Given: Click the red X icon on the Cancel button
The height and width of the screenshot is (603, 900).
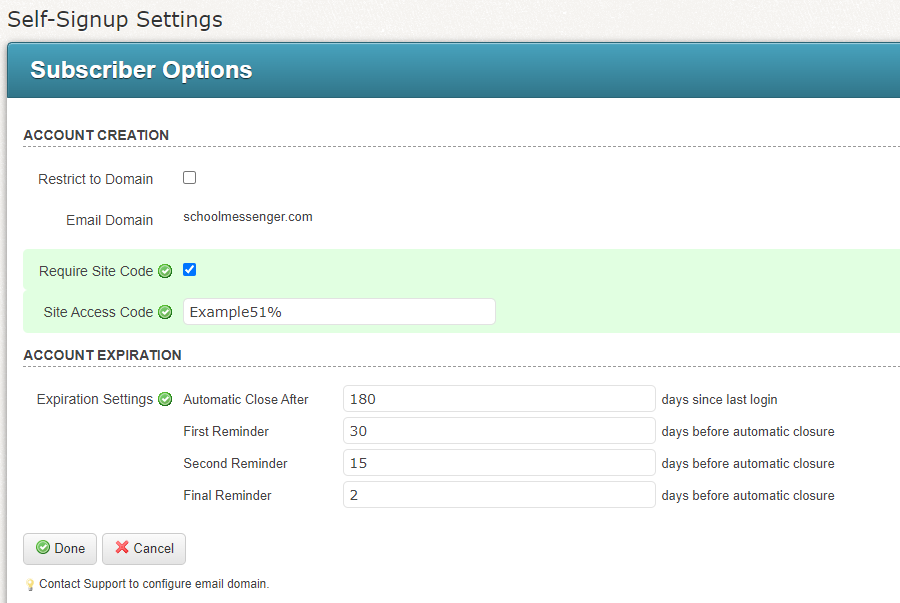Looking at the screenshot, I should pos(122,548).
